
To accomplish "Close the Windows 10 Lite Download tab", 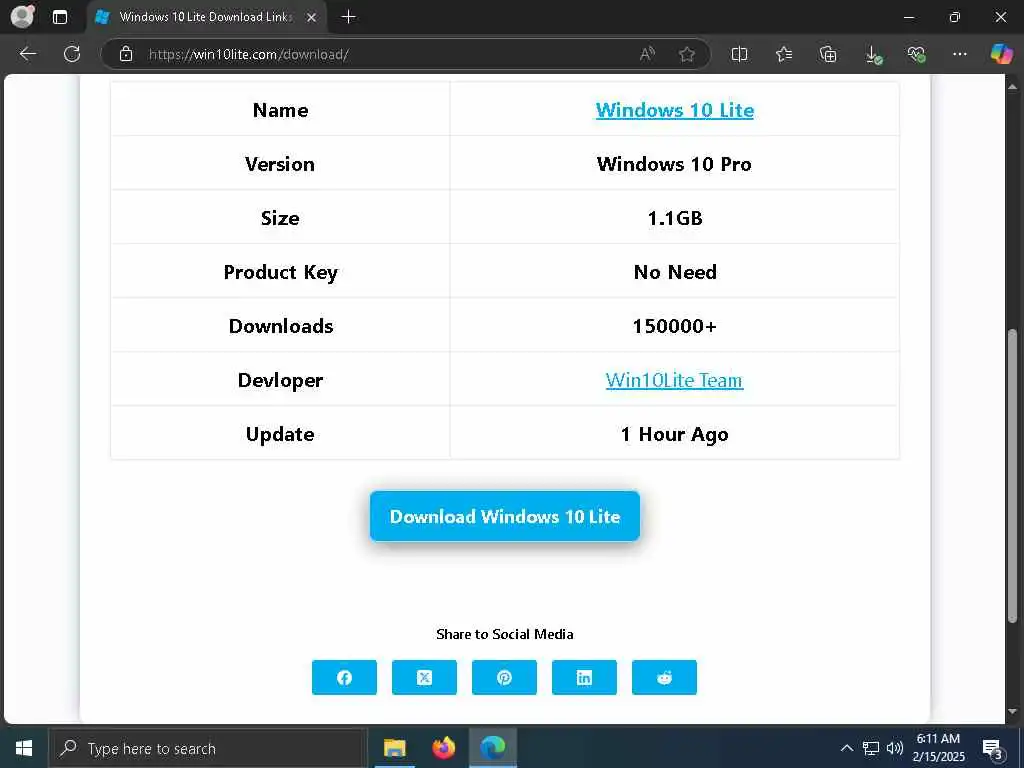I will click(x=312, y=18).
